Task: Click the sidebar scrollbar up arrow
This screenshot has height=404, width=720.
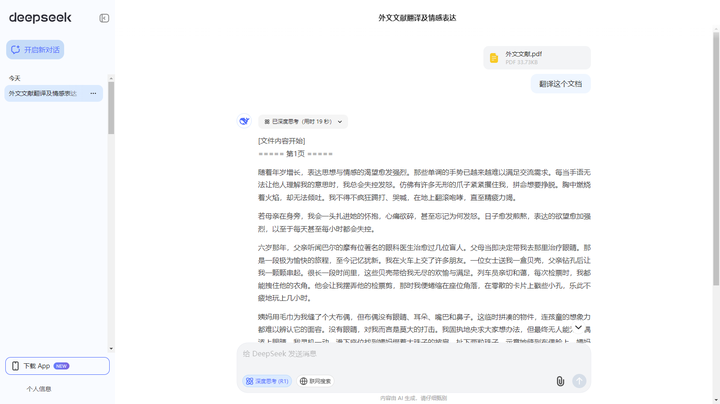Action: pyautogui.click(x=111, y=79)
